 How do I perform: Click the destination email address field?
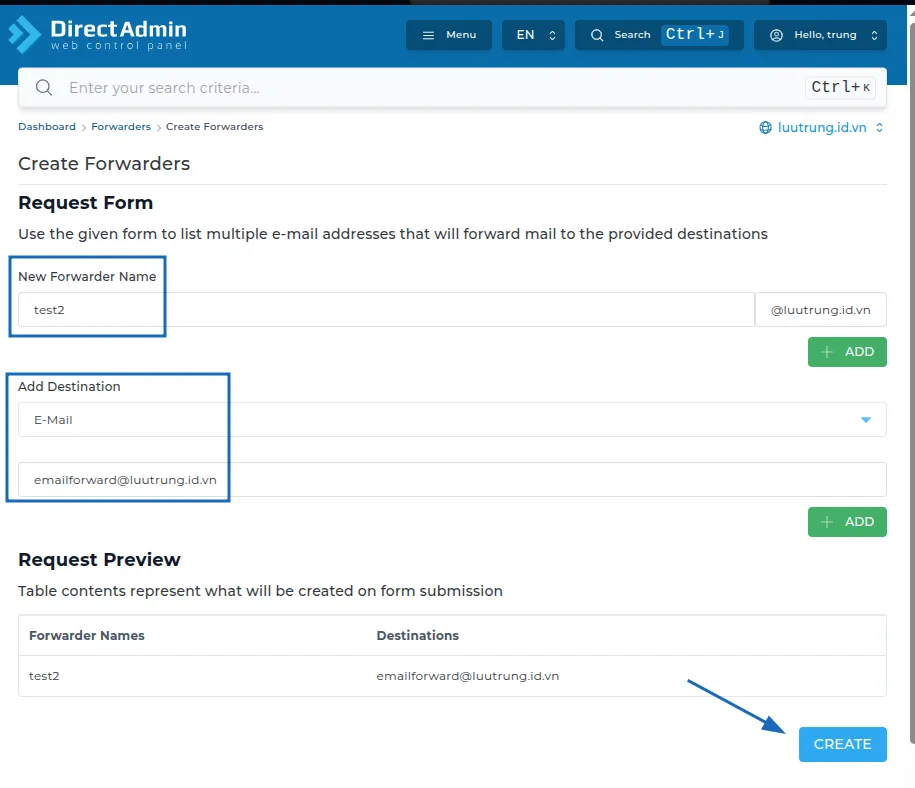[x=450, y=480]
